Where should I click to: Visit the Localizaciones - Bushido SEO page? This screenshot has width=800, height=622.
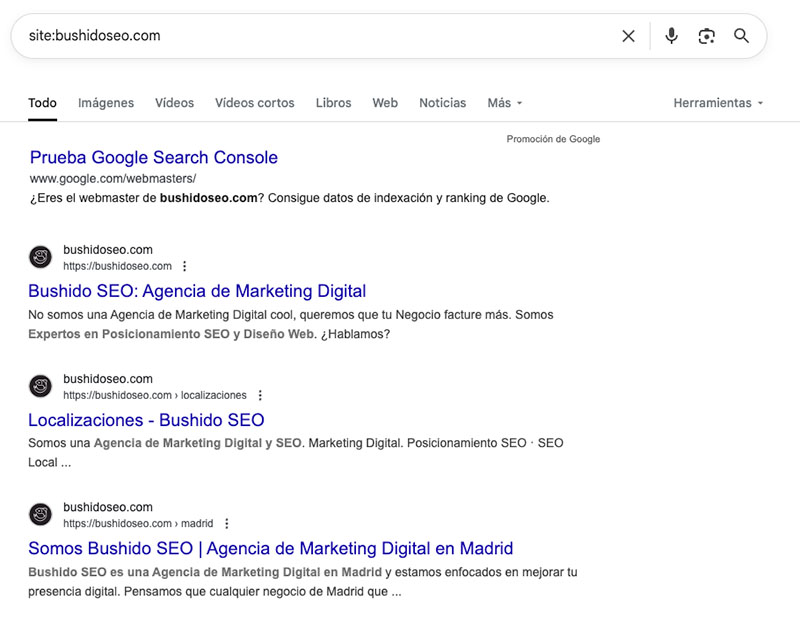(147, 420)
